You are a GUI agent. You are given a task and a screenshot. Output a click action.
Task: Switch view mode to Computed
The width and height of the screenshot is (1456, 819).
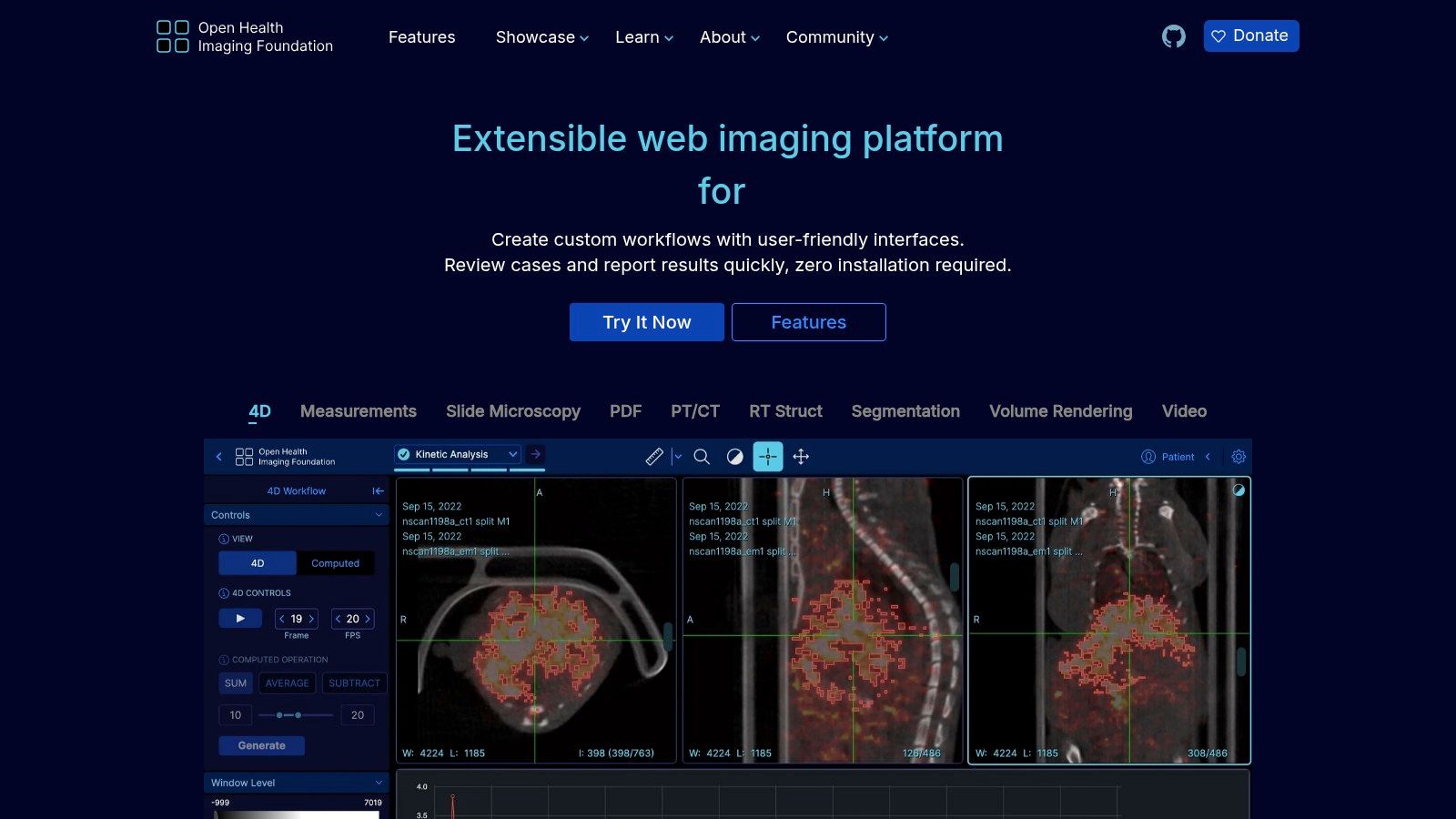pyautogui.click(x=336, y=562)
